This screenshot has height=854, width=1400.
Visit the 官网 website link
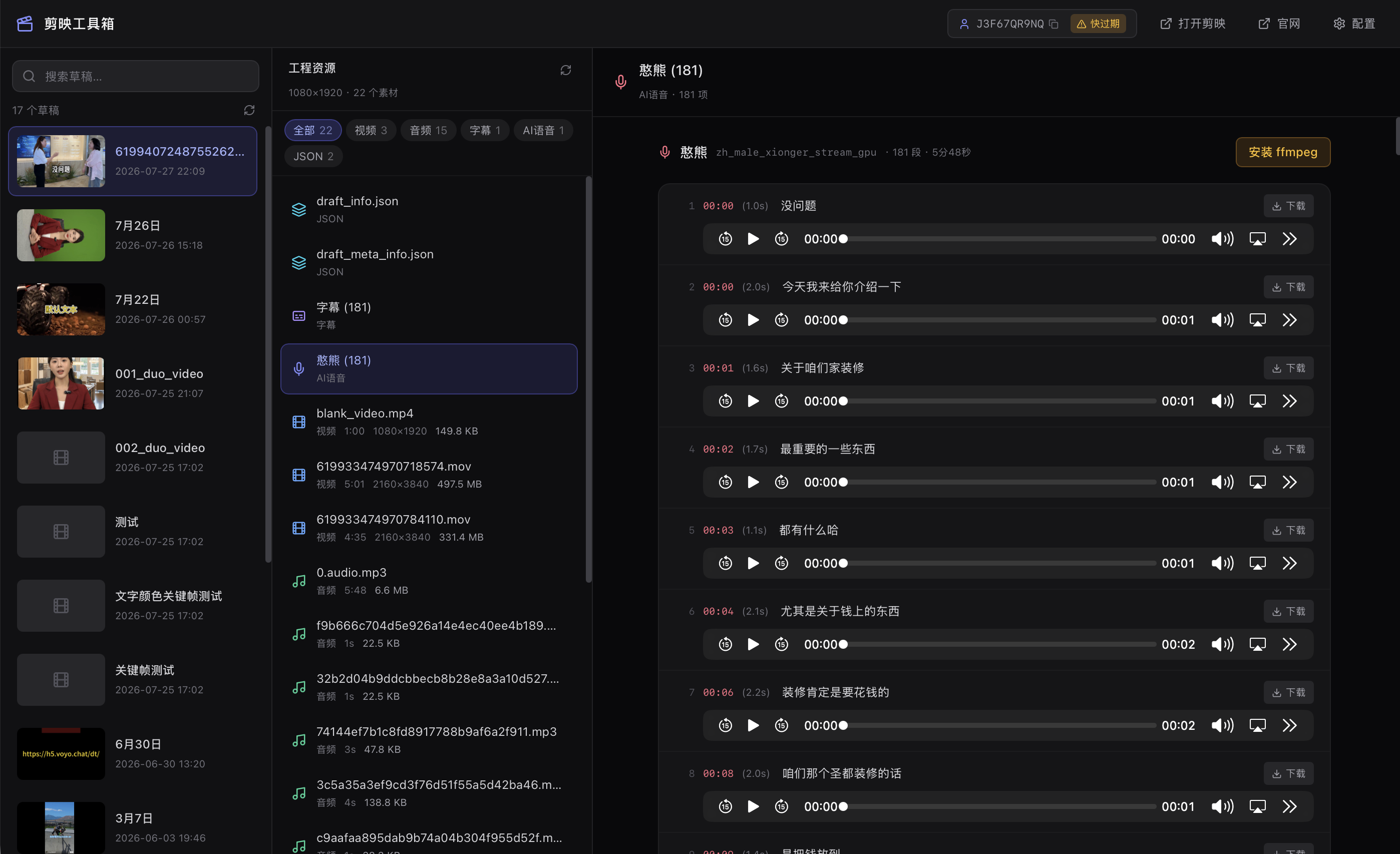point(1279,24)
